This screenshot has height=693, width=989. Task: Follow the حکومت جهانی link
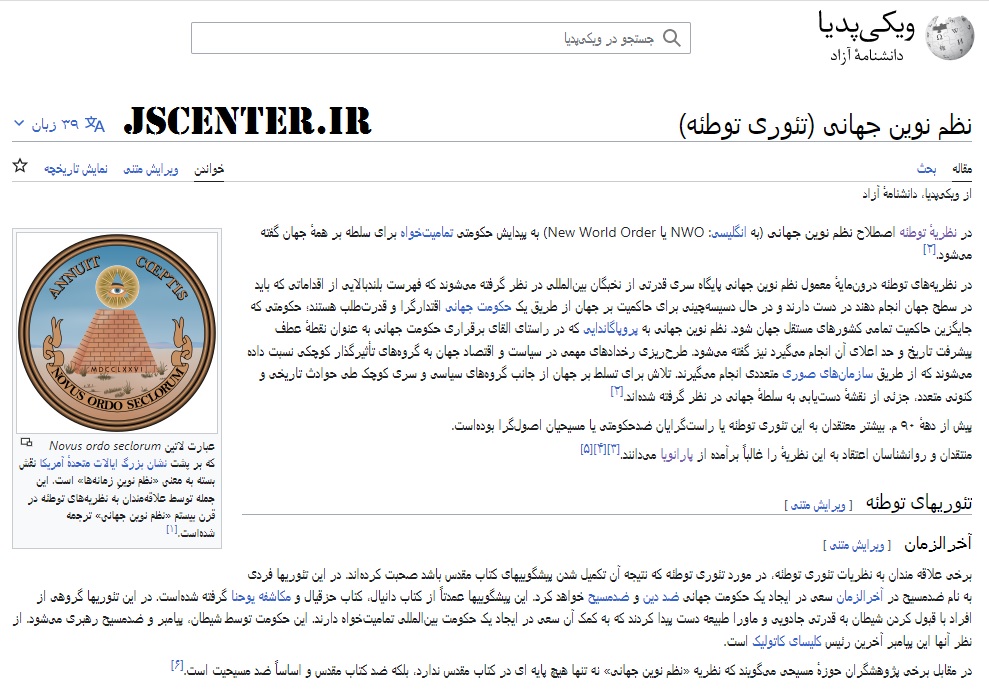478,307
